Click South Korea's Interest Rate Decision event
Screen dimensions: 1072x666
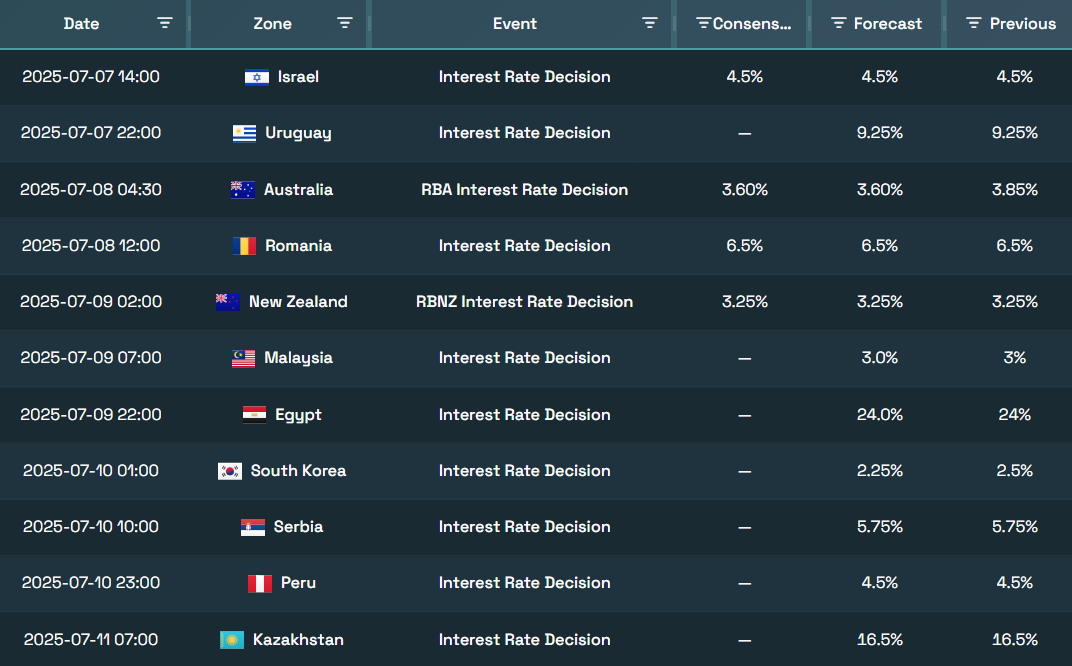point(524,470)
